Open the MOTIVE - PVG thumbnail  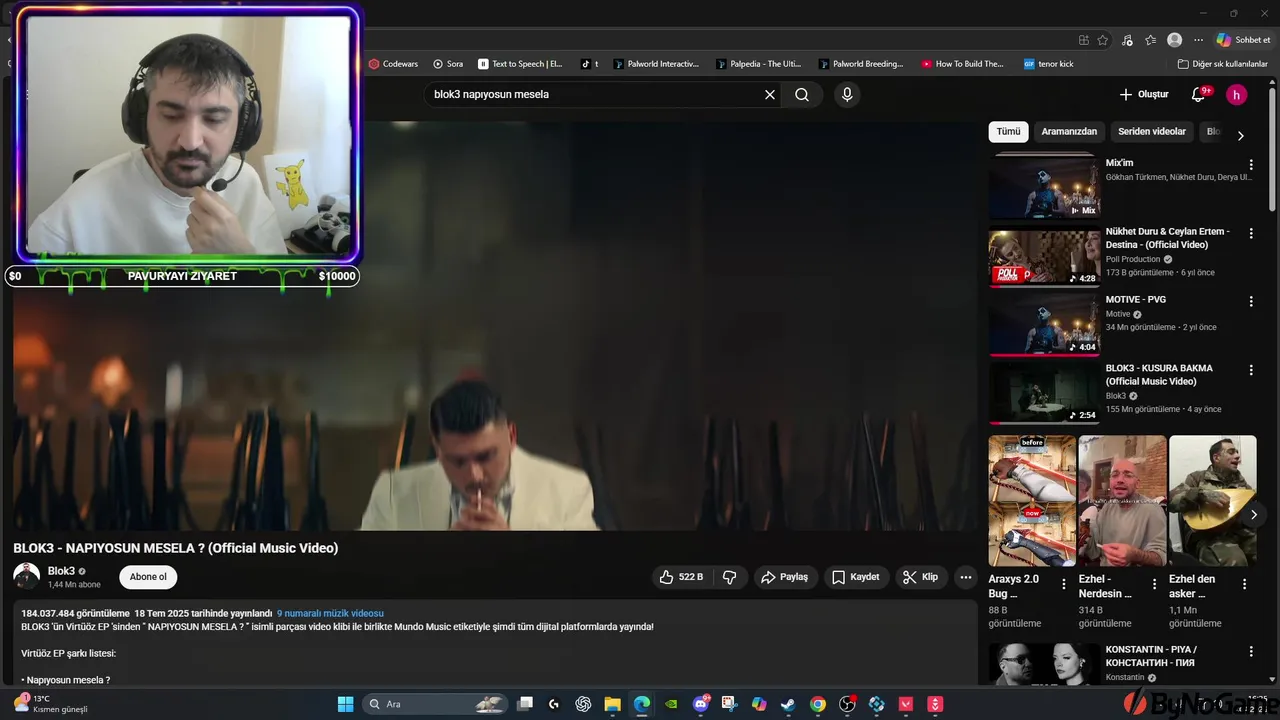click(x=1043, y=325)
